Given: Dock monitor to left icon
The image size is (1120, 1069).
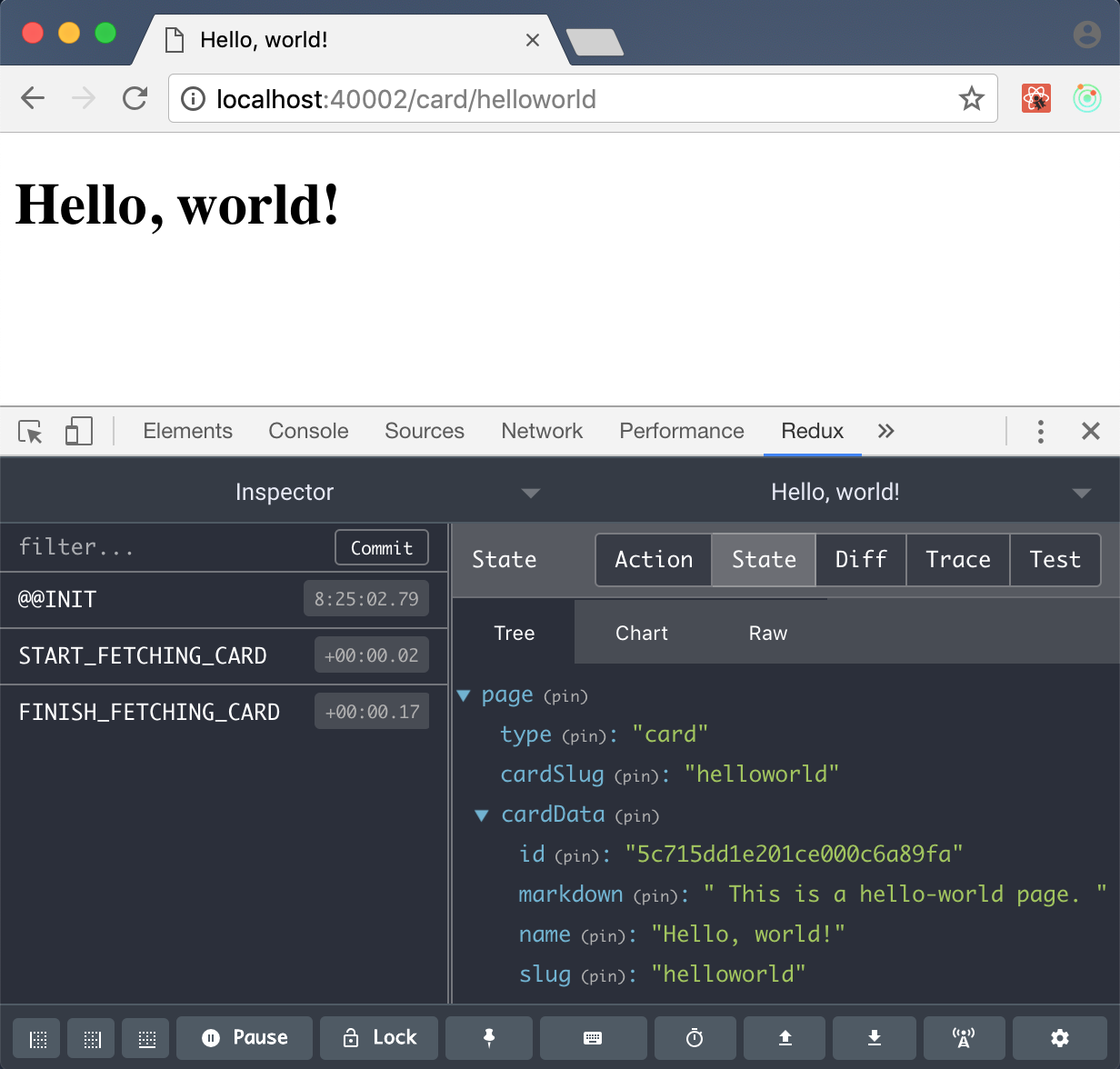Looking at the screenshot, I should pyautogui.click(x=38, y=1039).
